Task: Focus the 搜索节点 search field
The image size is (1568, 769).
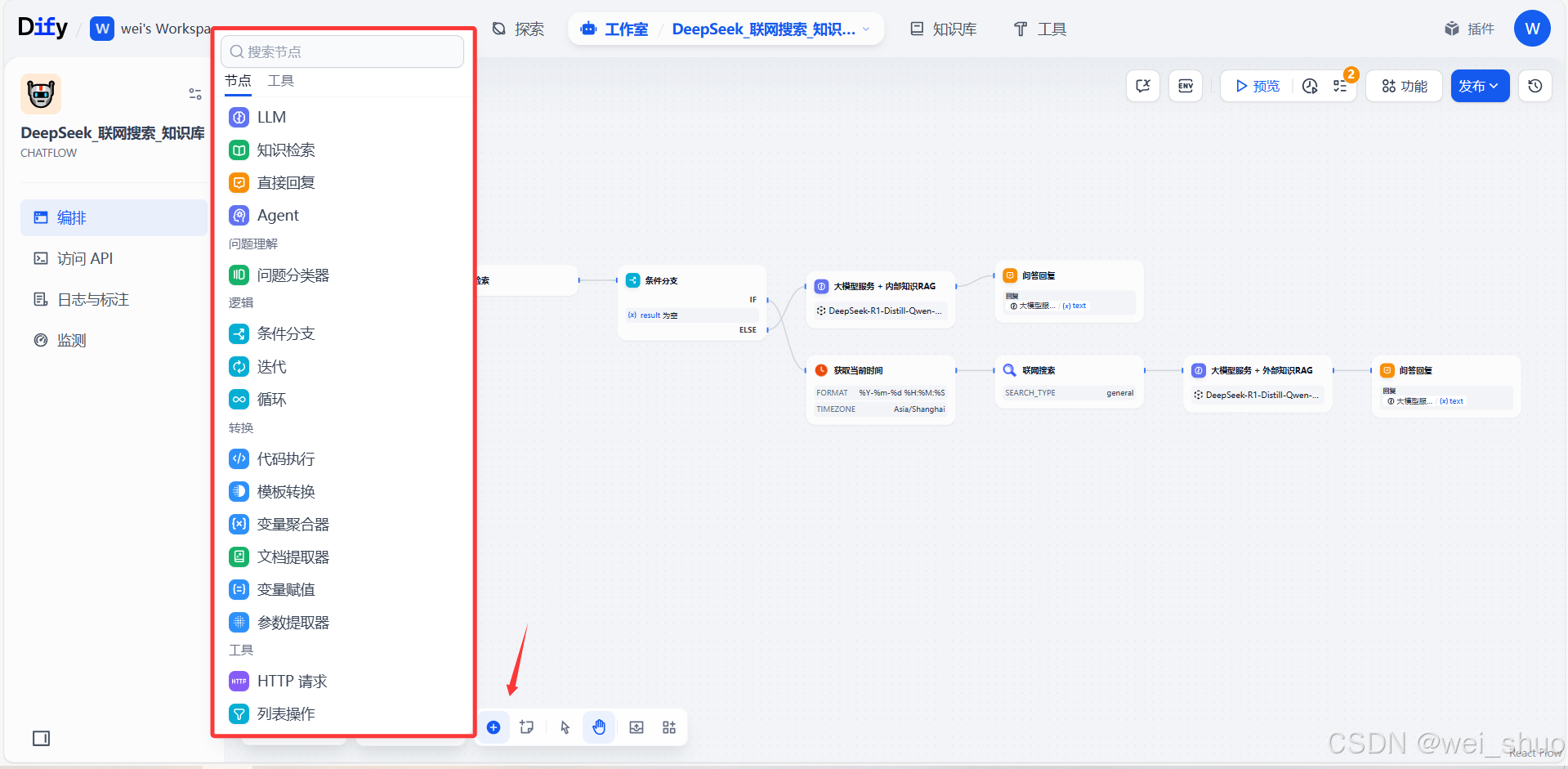Action: click(x=342, y=51)
